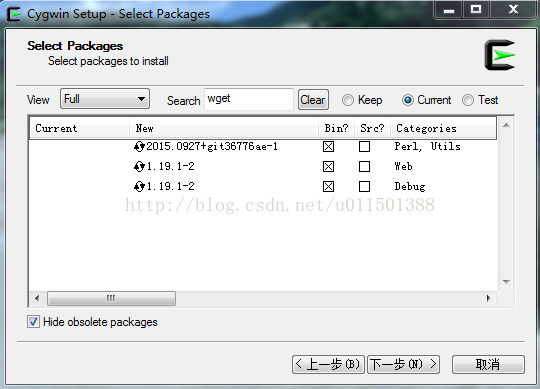Click vertical scrollbar down arrow

pyautogui.click(x=506, y=282)
